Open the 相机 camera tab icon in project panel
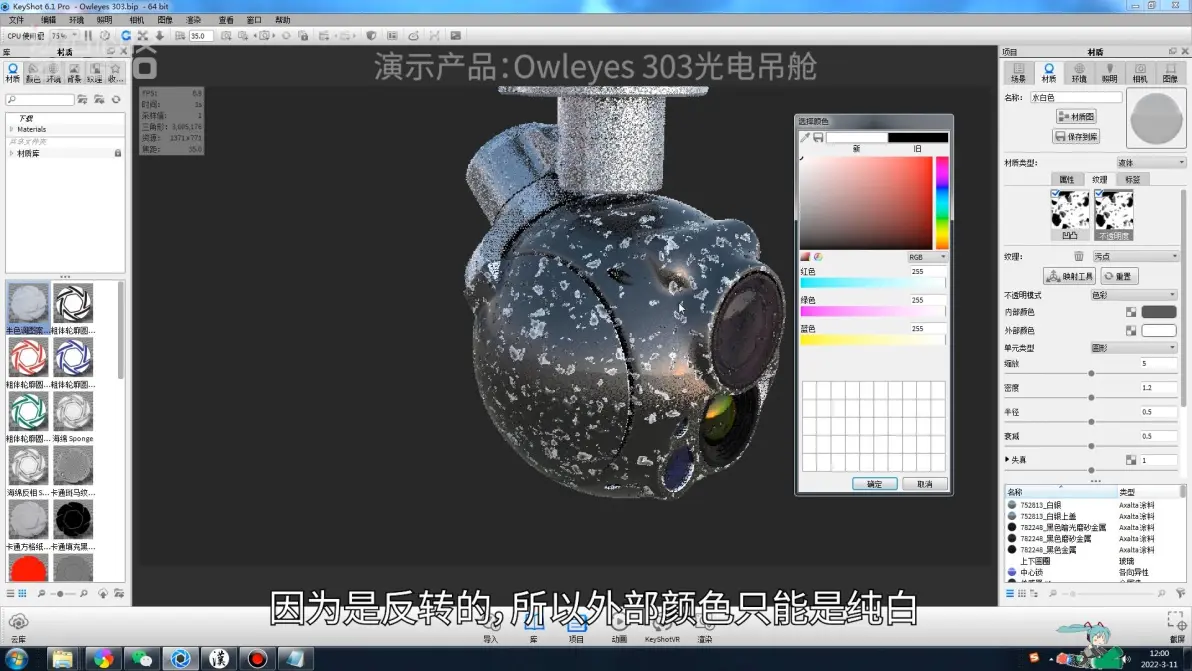The width and height of the screenshot is (1192, 671). coord(1139,73)
